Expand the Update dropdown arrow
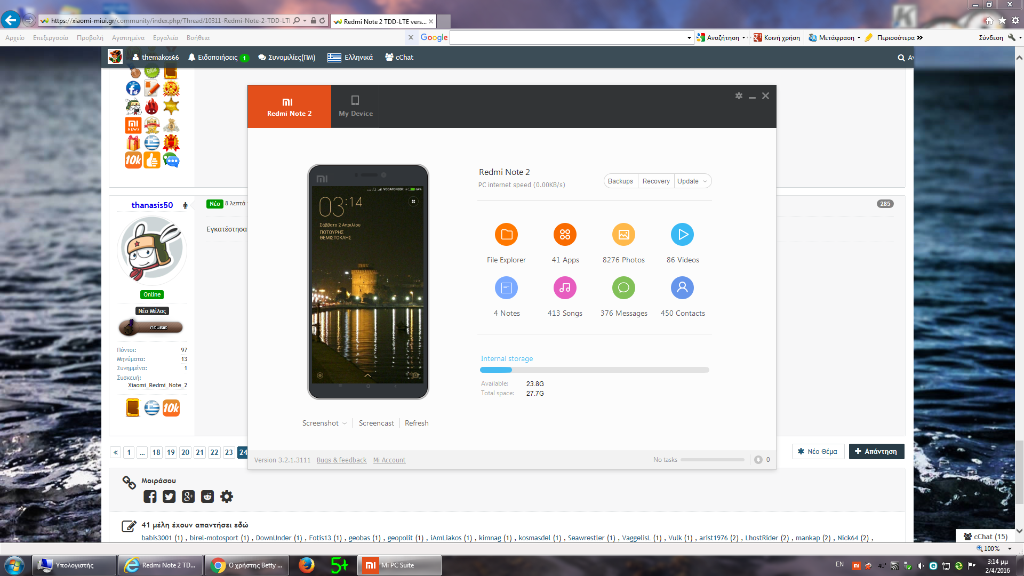Viewport: 1024px width, 576px height. (x=706, y=181)
